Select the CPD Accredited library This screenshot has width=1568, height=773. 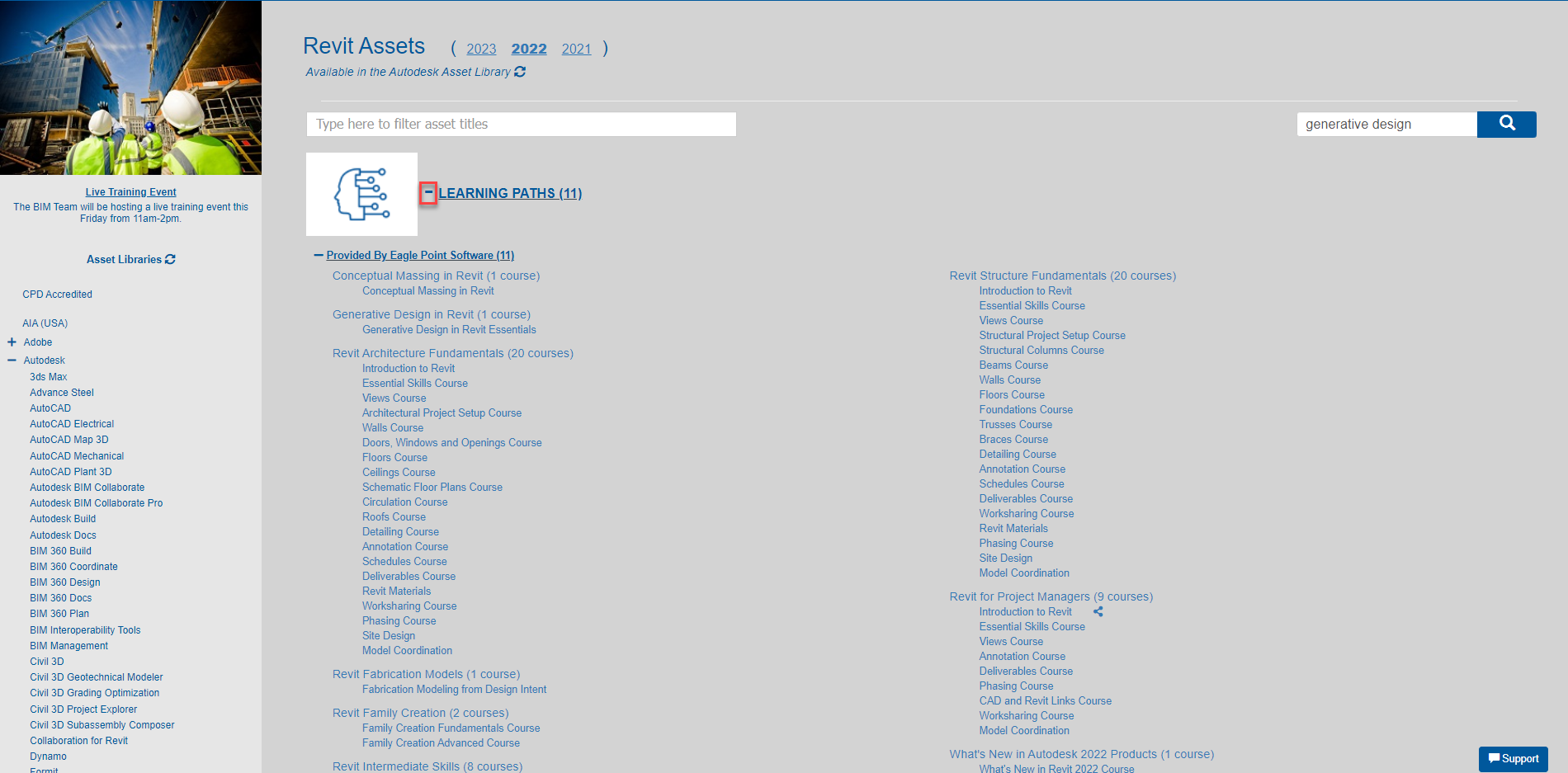(x=56, y=294)
